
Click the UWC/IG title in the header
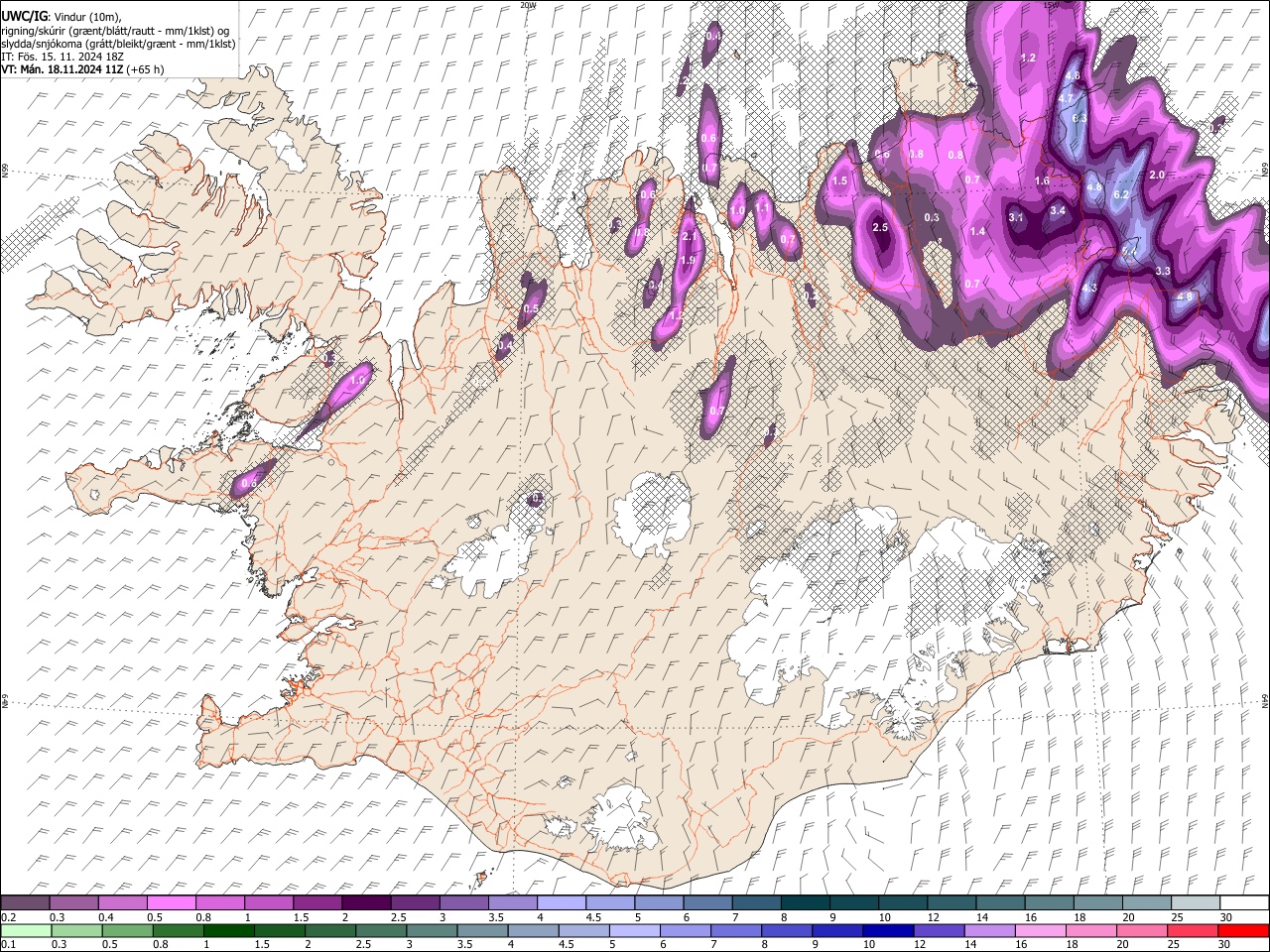(x=24, y=15)
